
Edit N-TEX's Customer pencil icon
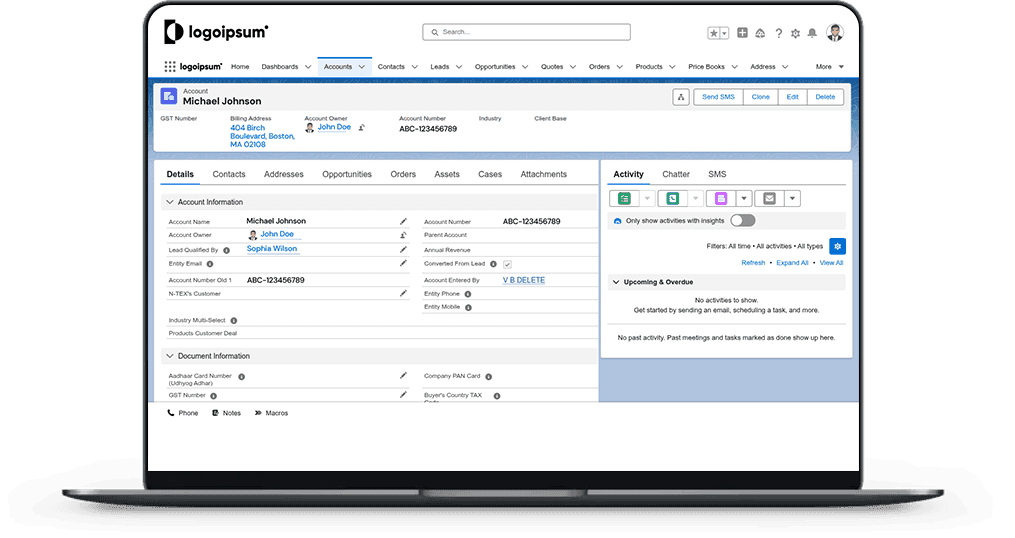[403, 293]
